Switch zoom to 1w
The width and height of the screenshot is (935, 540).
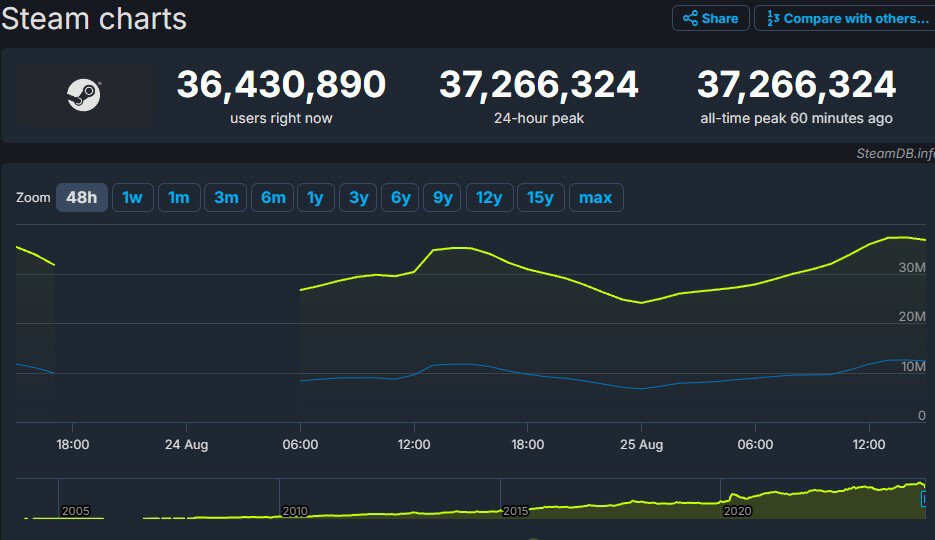132,197
